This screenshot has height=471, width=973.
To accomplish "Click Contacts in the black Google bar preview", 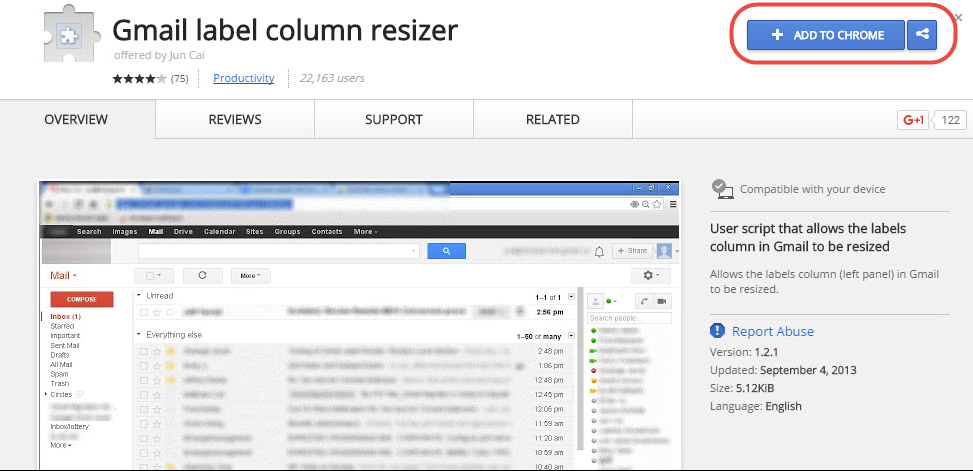I will pyautogui.click(x=327, y=231).
